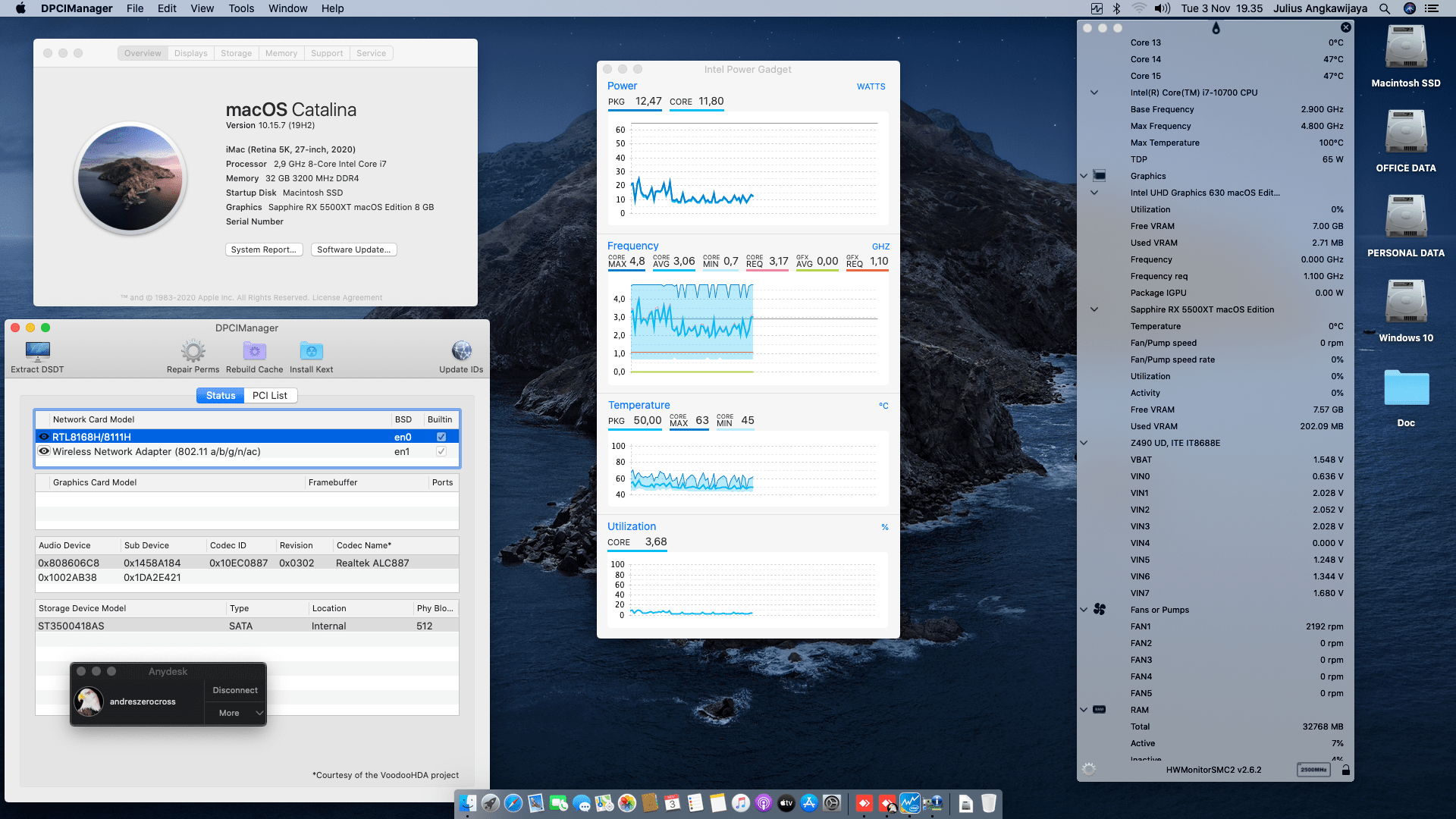Open Intel Power Gadget dock icon
1456x819 pixels.
point(910,803)
